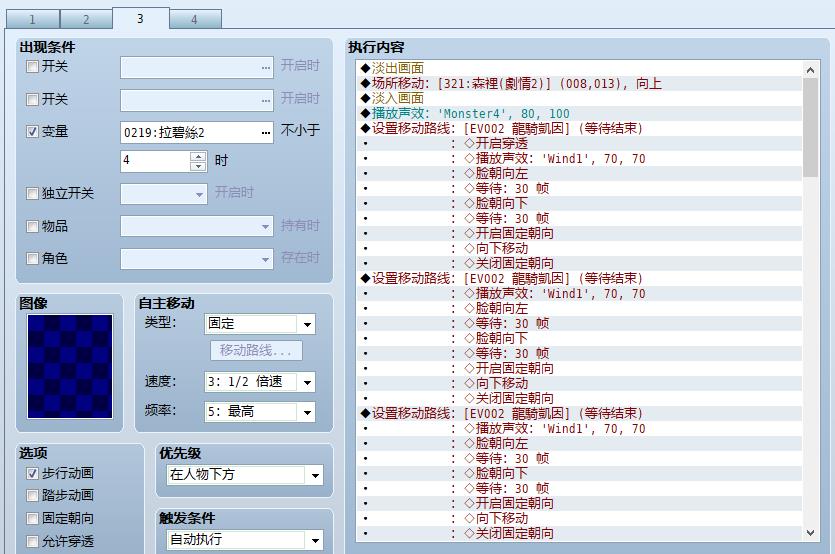
Task: Click the variable value field showing 4
Action: (x=155, y=160)
